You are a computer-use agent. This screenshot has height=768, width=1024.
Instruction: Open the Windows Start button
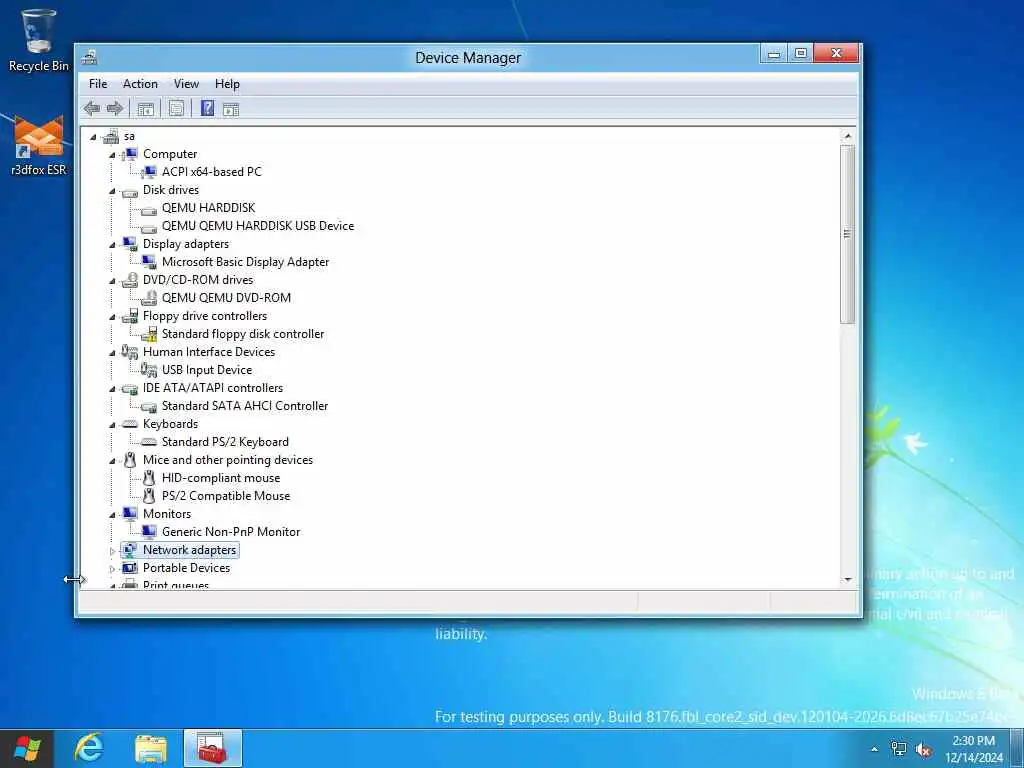click(x=27, y=748)
